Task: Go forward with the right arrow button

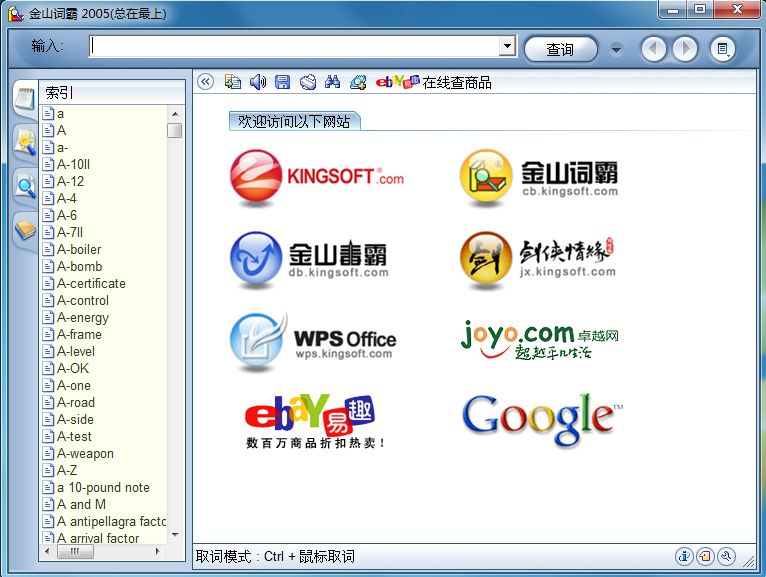Action: pyautogui.click(x=685, y=49)
